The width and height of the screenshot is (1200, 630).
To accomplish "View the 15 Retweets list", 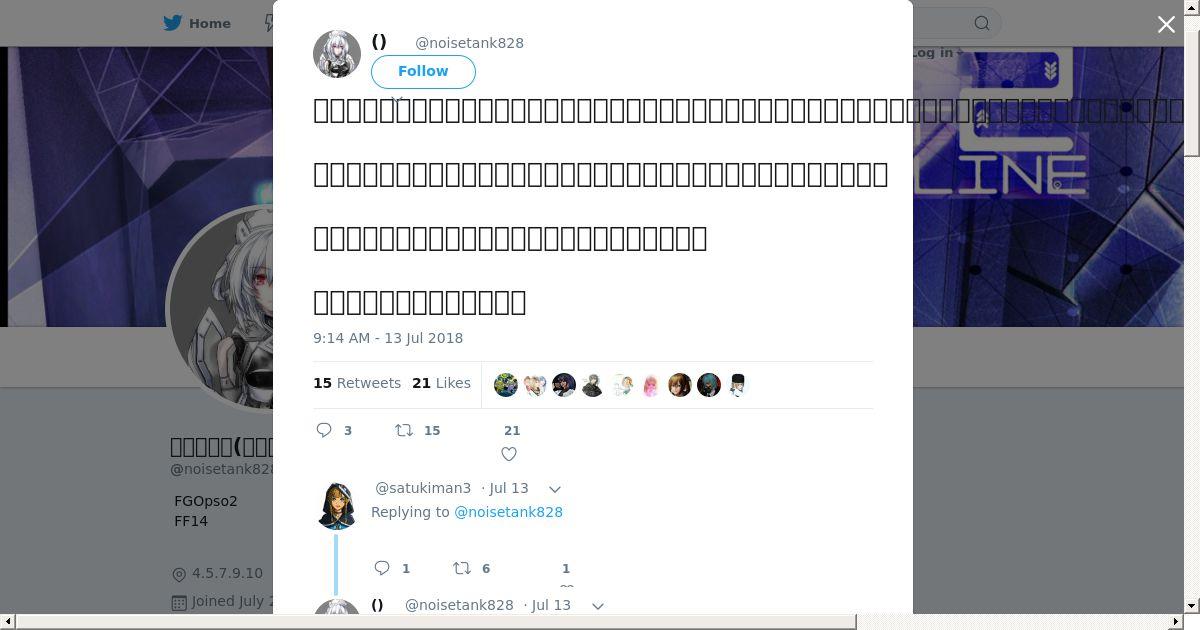I will 357,383.
